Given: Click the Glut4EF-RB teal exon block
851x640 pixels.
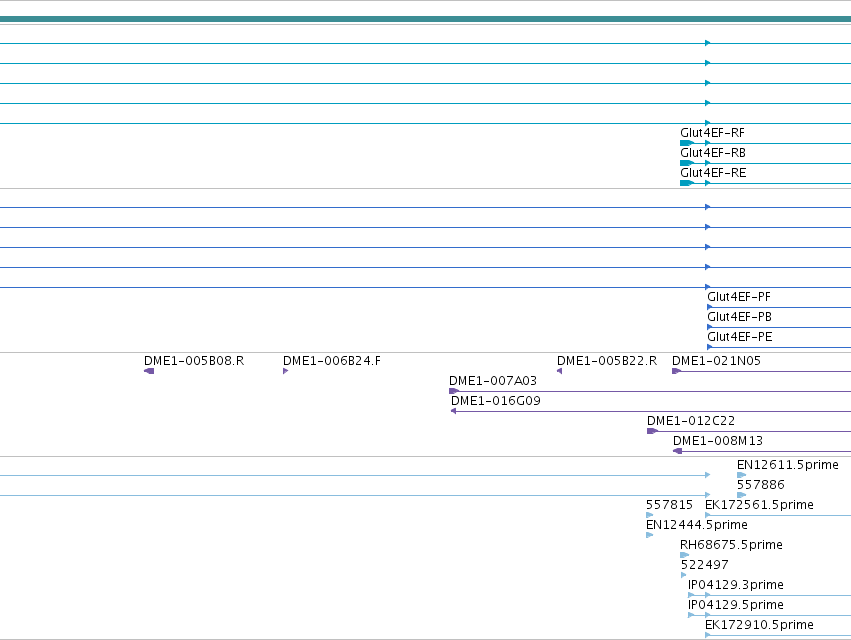Looking at the screenshot, I should (687, 163).
